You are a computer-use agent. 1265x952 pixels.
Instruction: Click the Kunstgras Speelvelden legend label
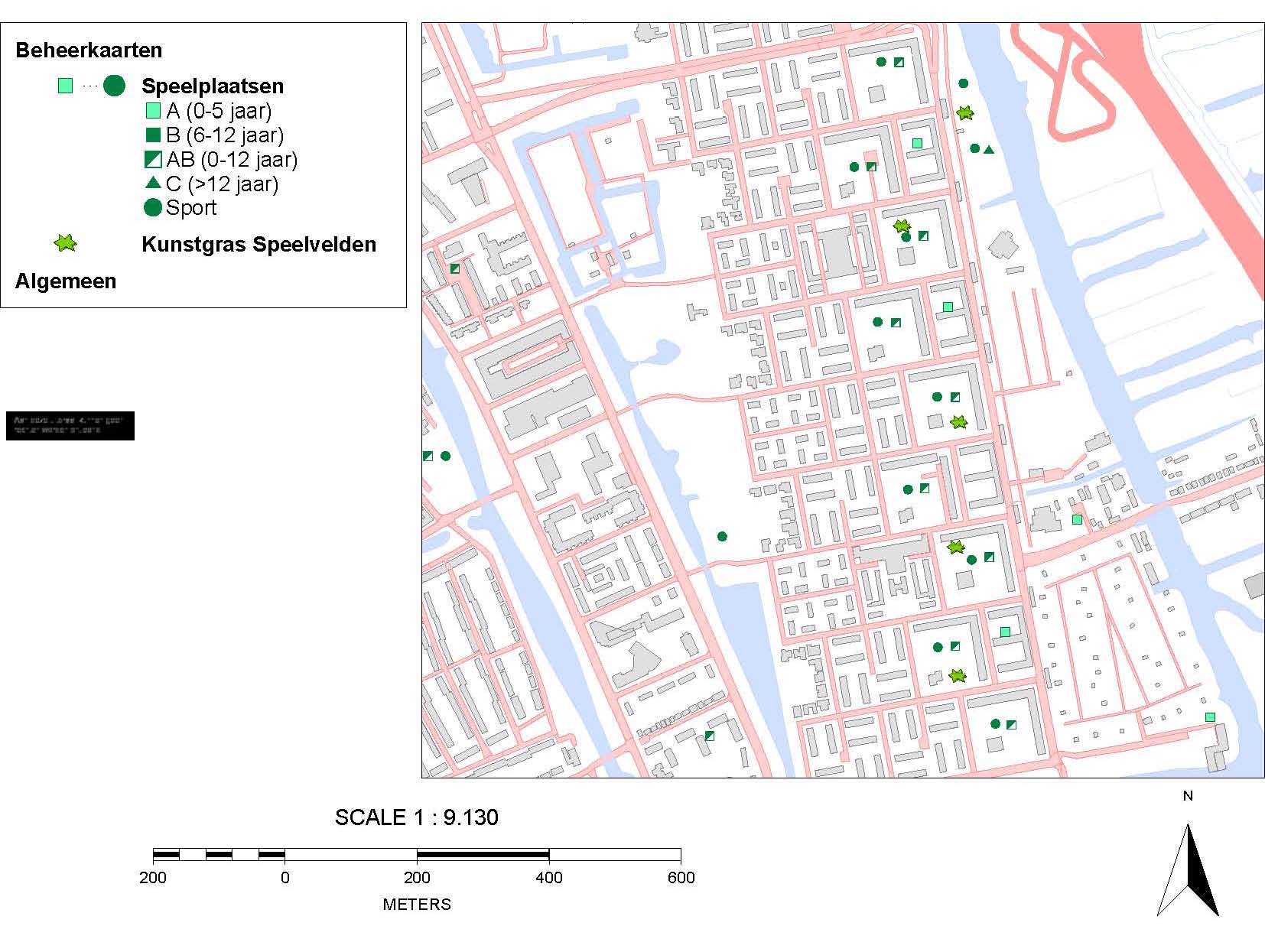[259, 245]
